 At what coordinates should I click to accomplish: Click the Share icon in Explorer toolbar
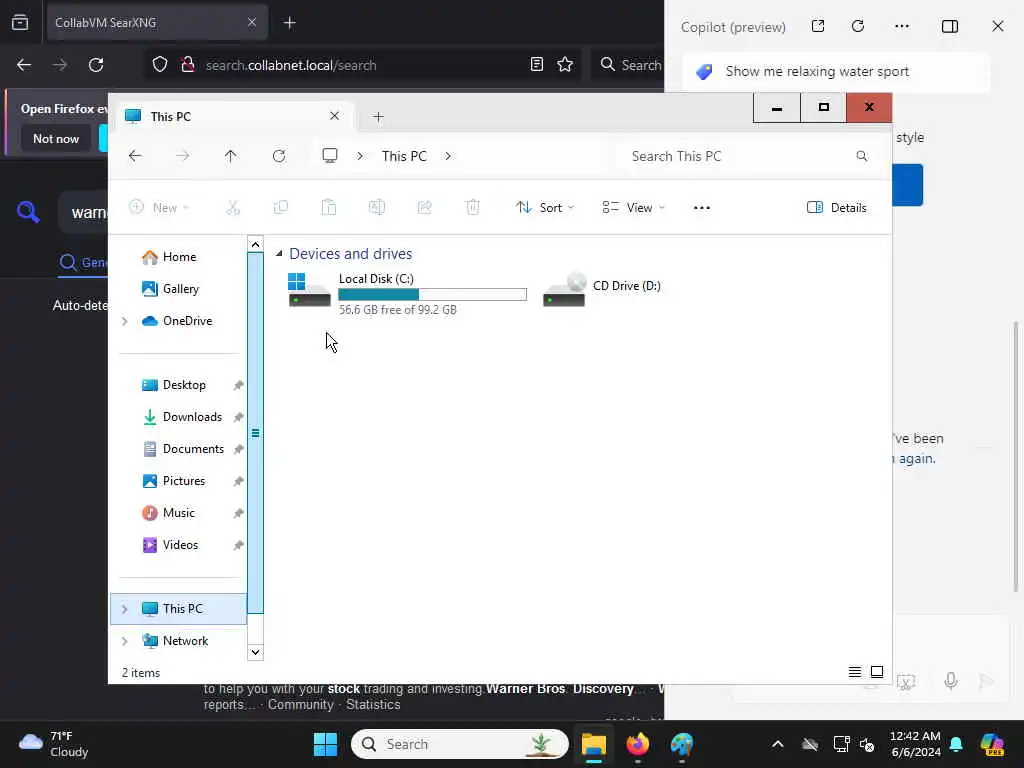click(424, 208)
